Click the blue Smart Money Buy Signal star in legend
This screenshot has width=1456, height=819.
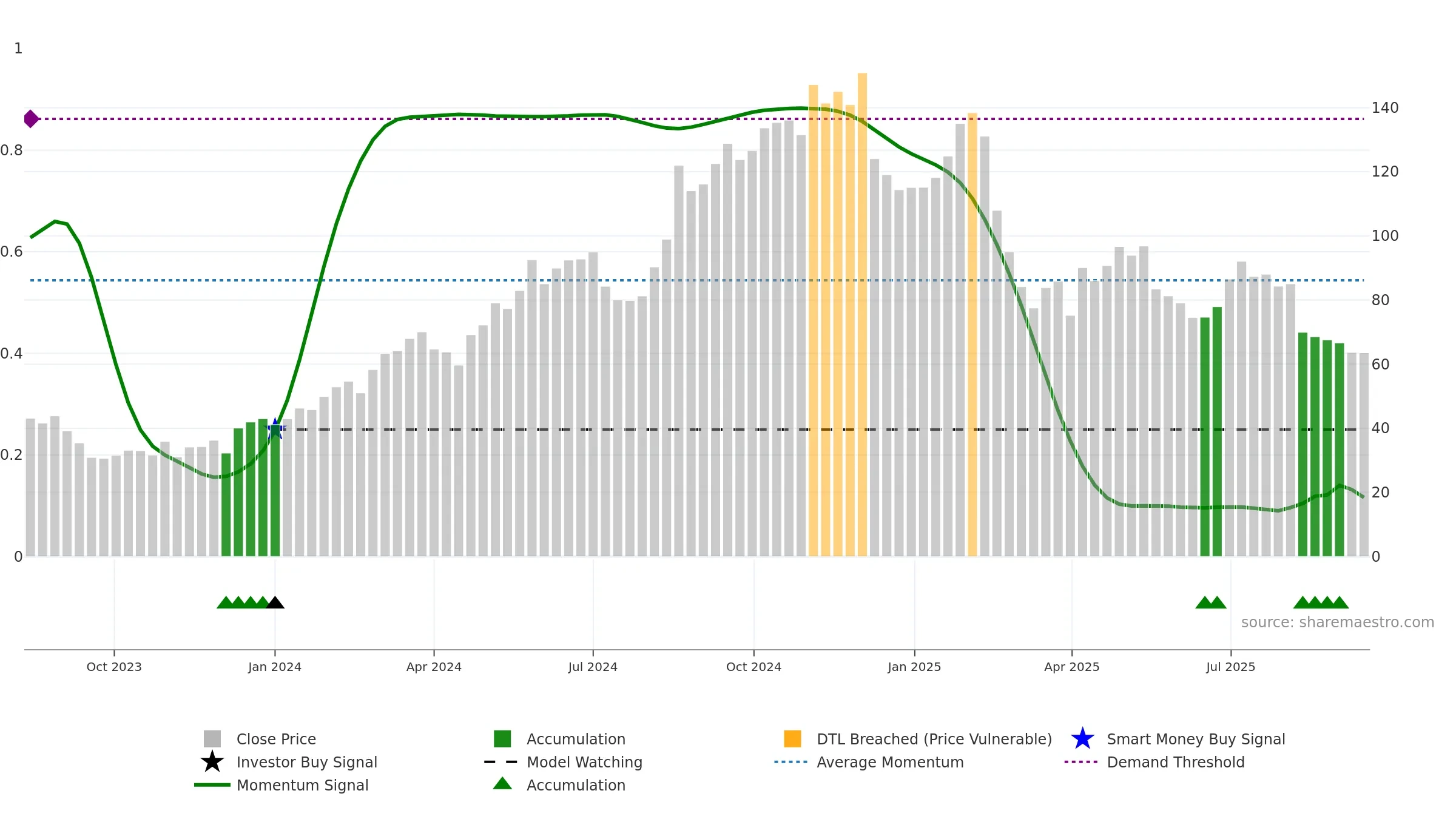(1082, 739)
